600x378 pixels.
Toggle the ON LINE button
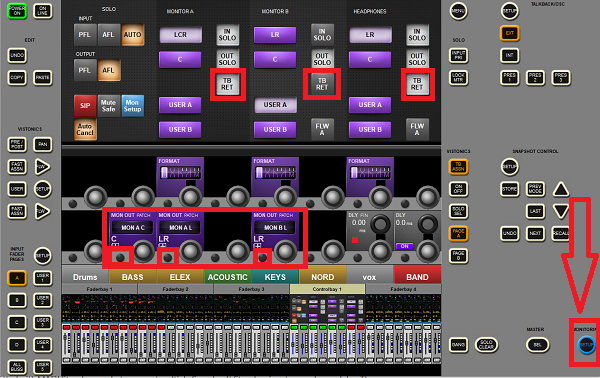coord(42,11)
